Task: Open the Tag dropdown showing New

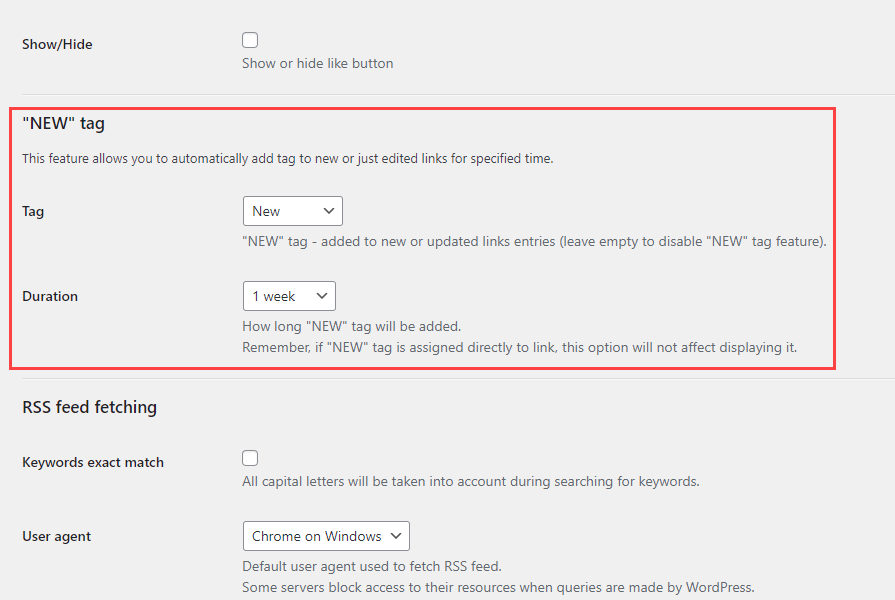Action: [293, 211]
